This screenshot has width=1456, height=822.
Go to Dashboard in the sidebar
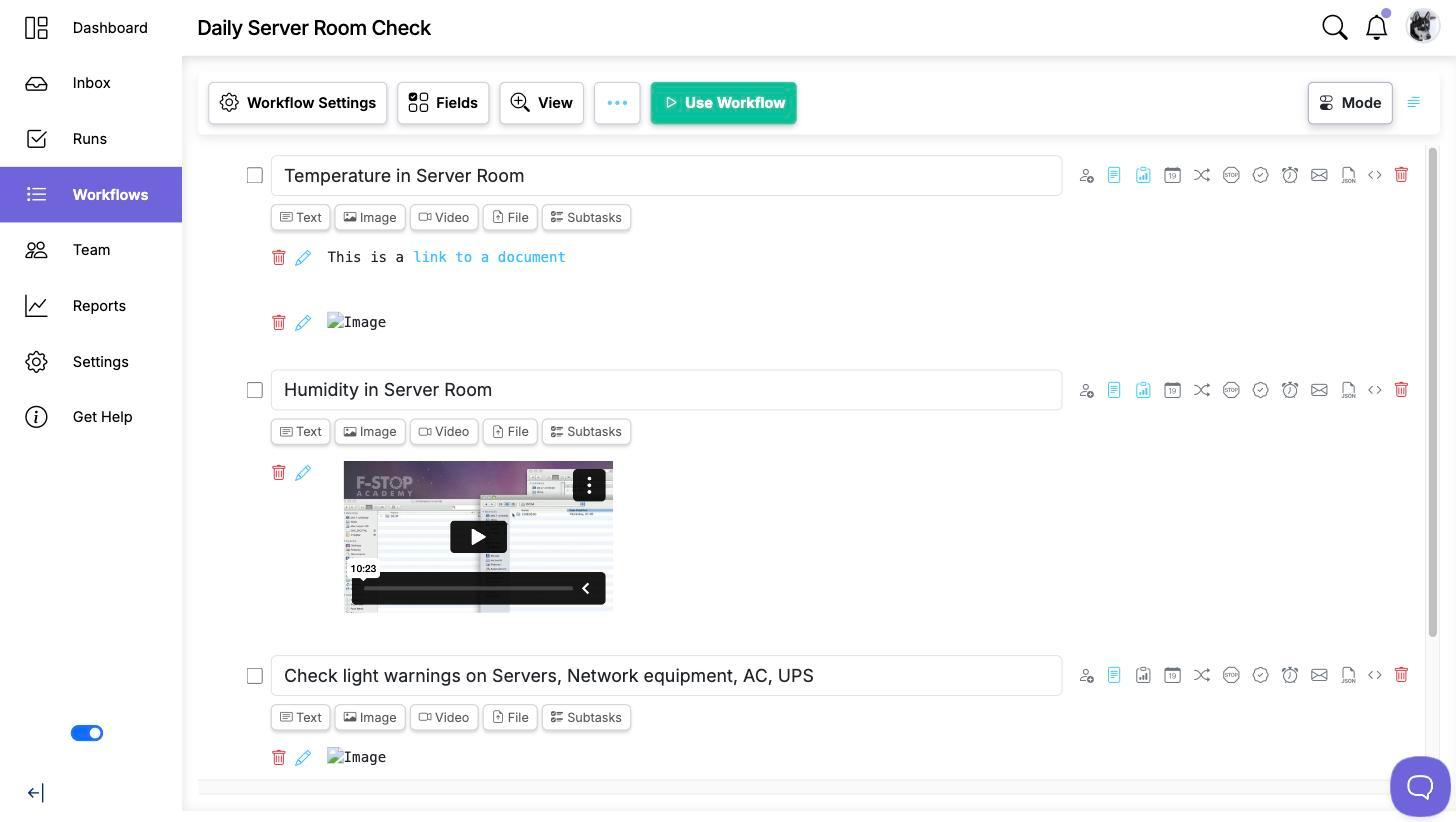pyautogui.click(x=91, y=28)
